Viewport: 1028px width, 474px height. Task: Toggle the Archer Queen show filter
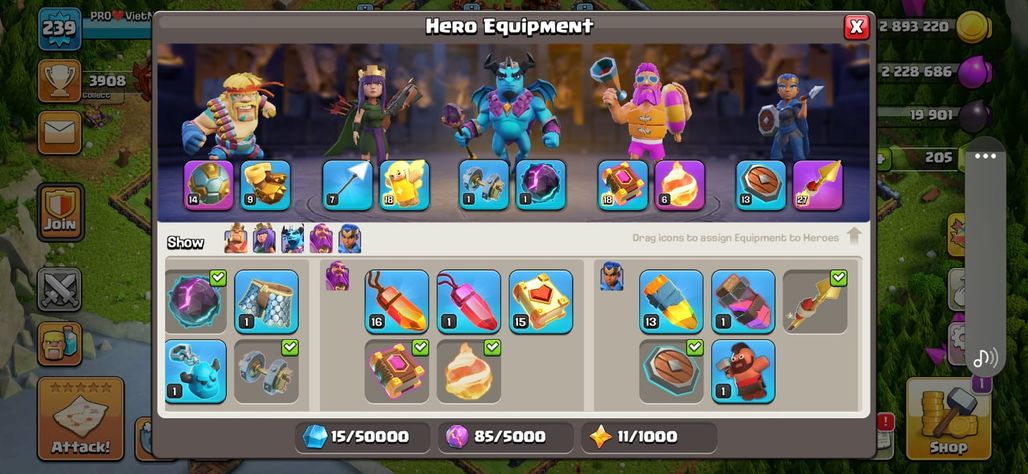point(264,239)
